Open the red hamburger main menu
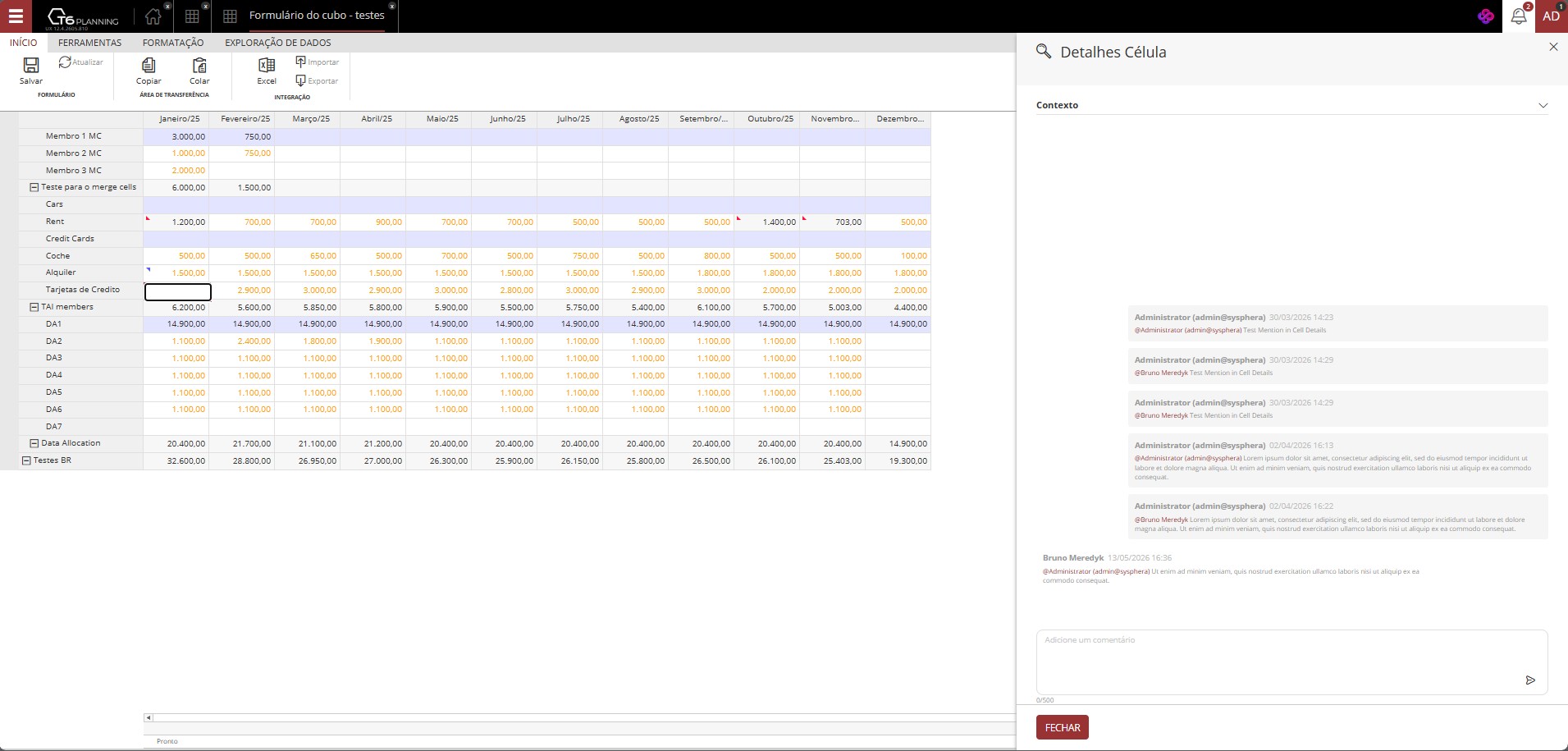Screen dimensions: 1568x751 tap(16, 16)
